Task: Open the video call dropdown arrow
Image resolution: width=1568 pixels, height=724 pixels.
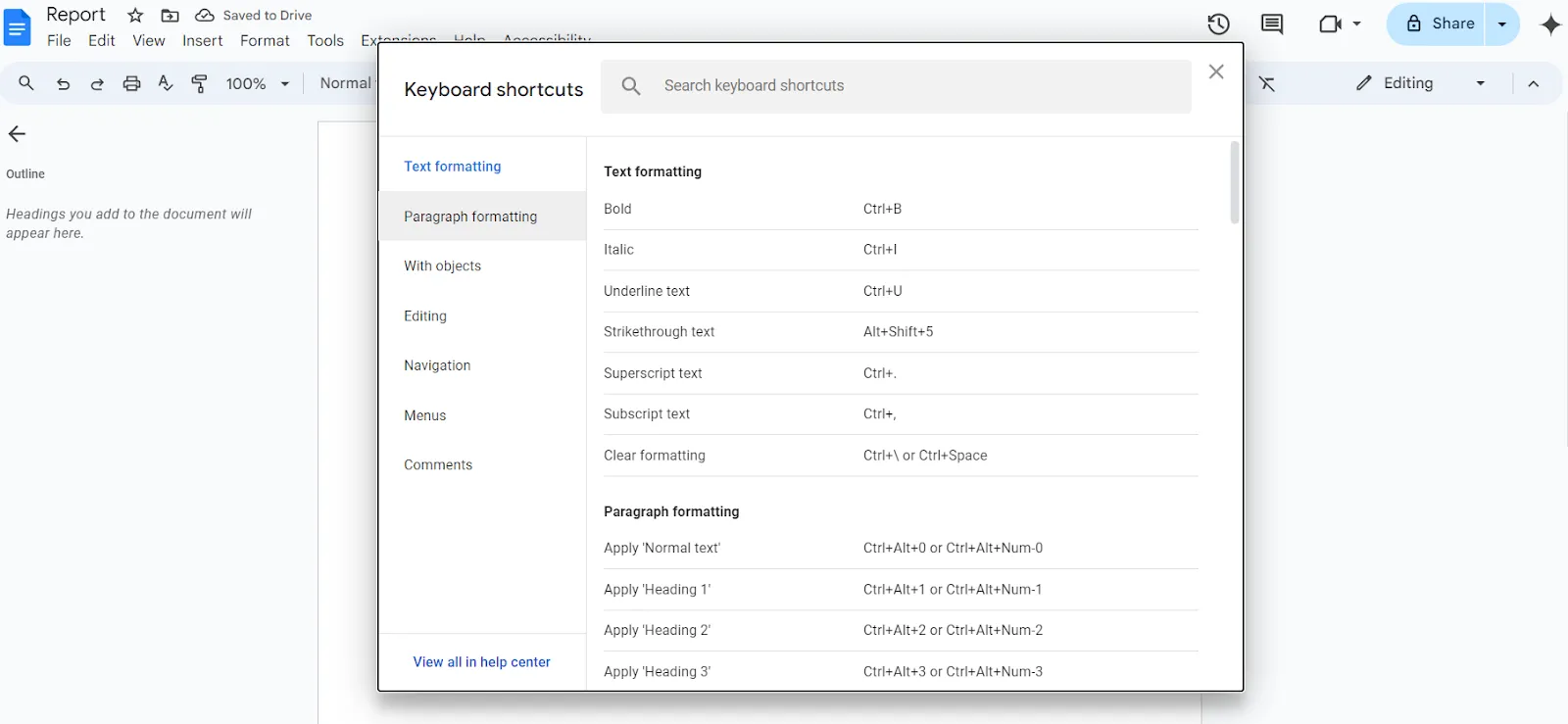Action: click(1356, 24)
